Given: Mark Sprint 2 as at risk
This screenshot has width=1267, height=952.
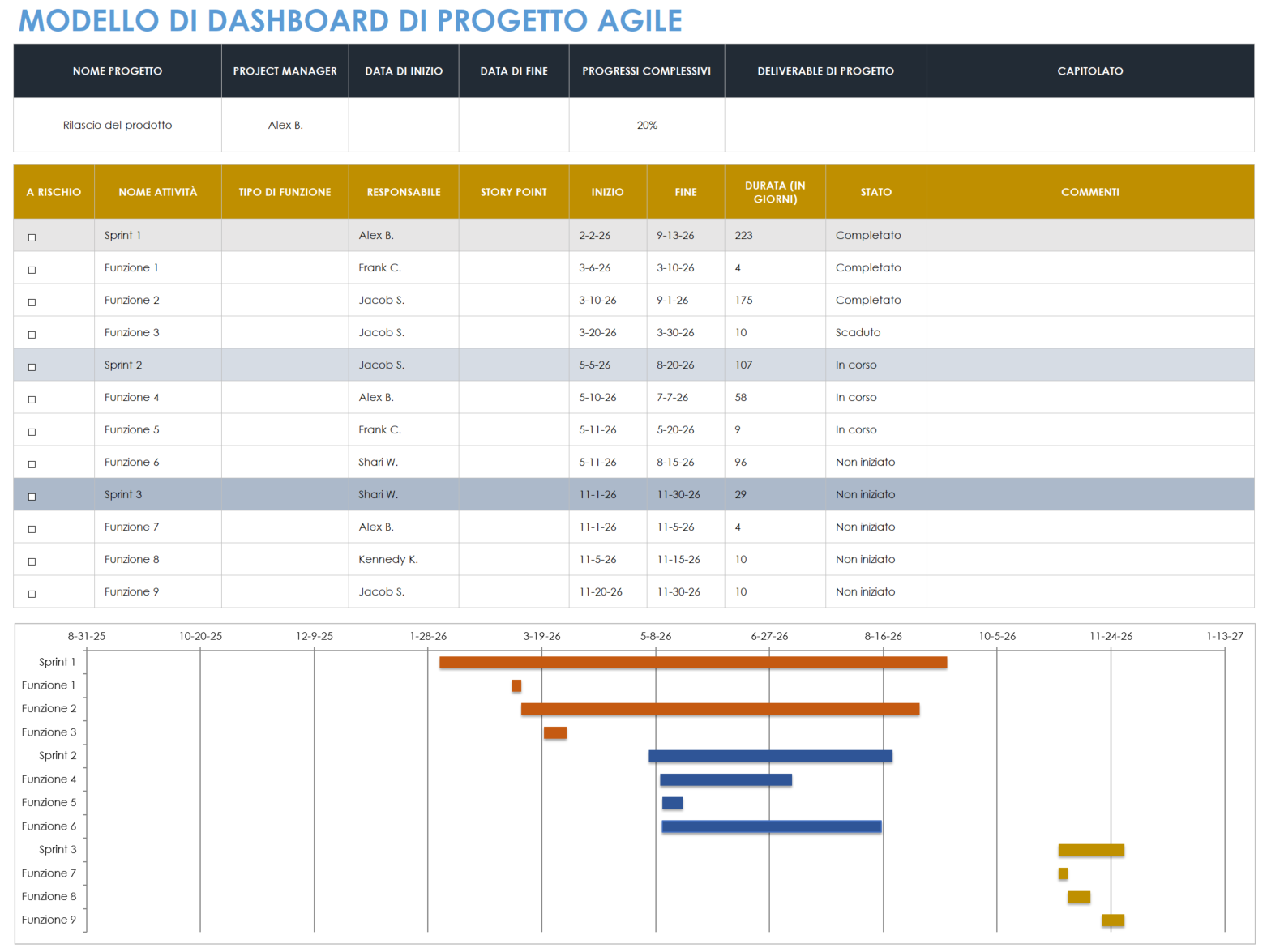Looking at the screenshot, I should coord(32,367).
